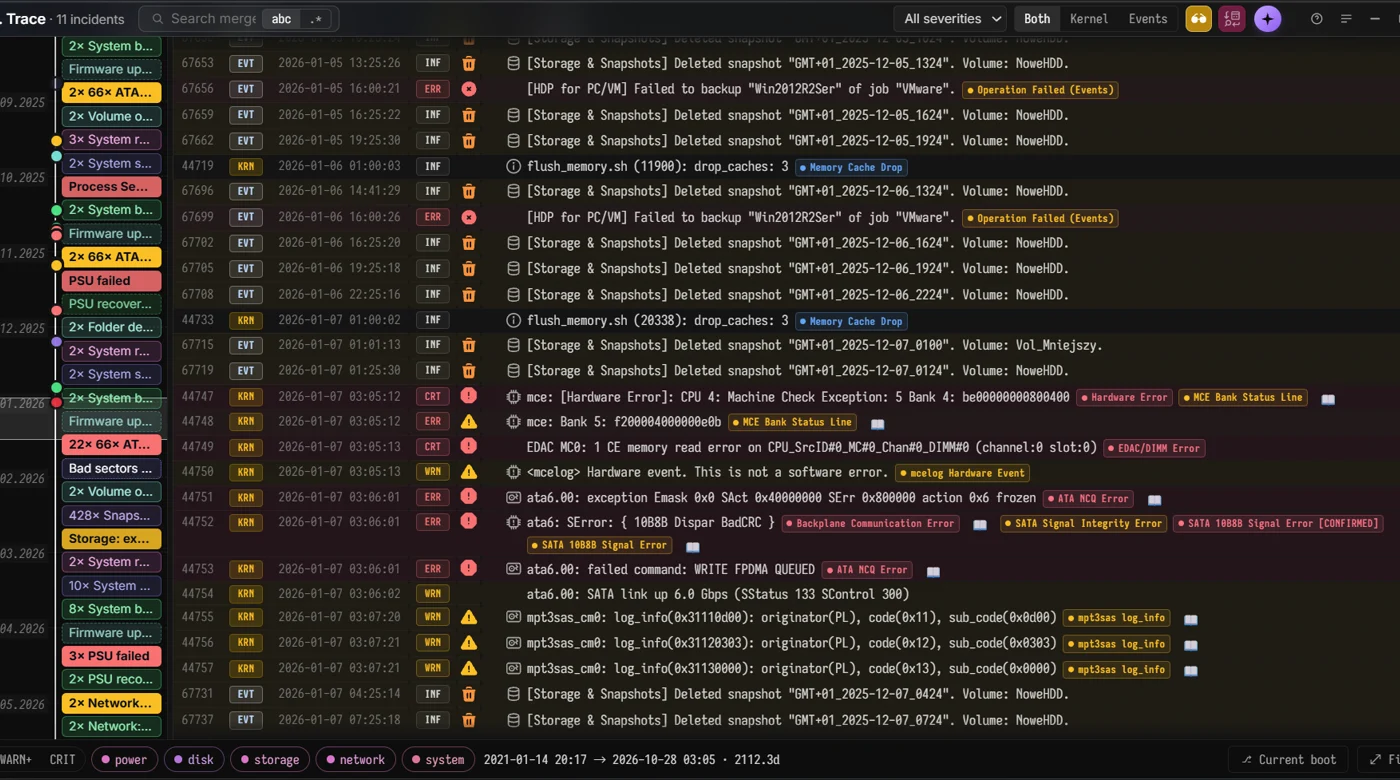Click the purple sparkle assistant button
The width and height of the screenshot is (1400, 780).
[x=1267, y=19]
